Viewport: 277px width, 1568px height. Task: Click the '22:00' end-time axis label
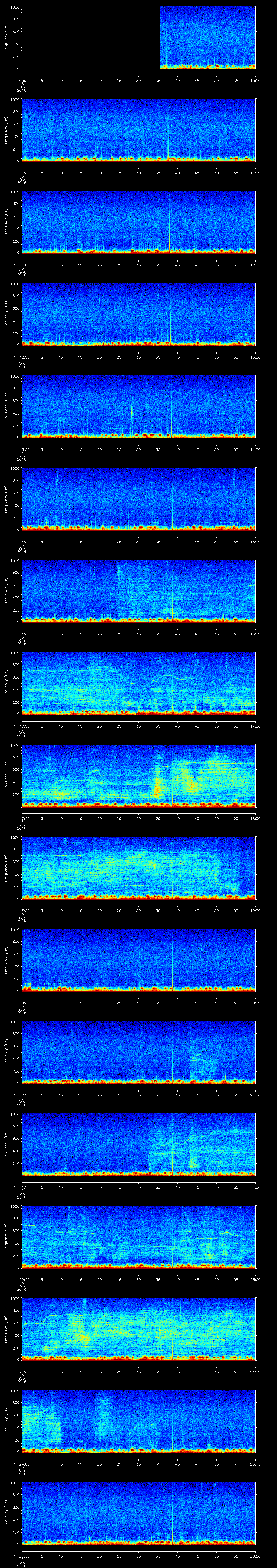tap(255, 1187)
